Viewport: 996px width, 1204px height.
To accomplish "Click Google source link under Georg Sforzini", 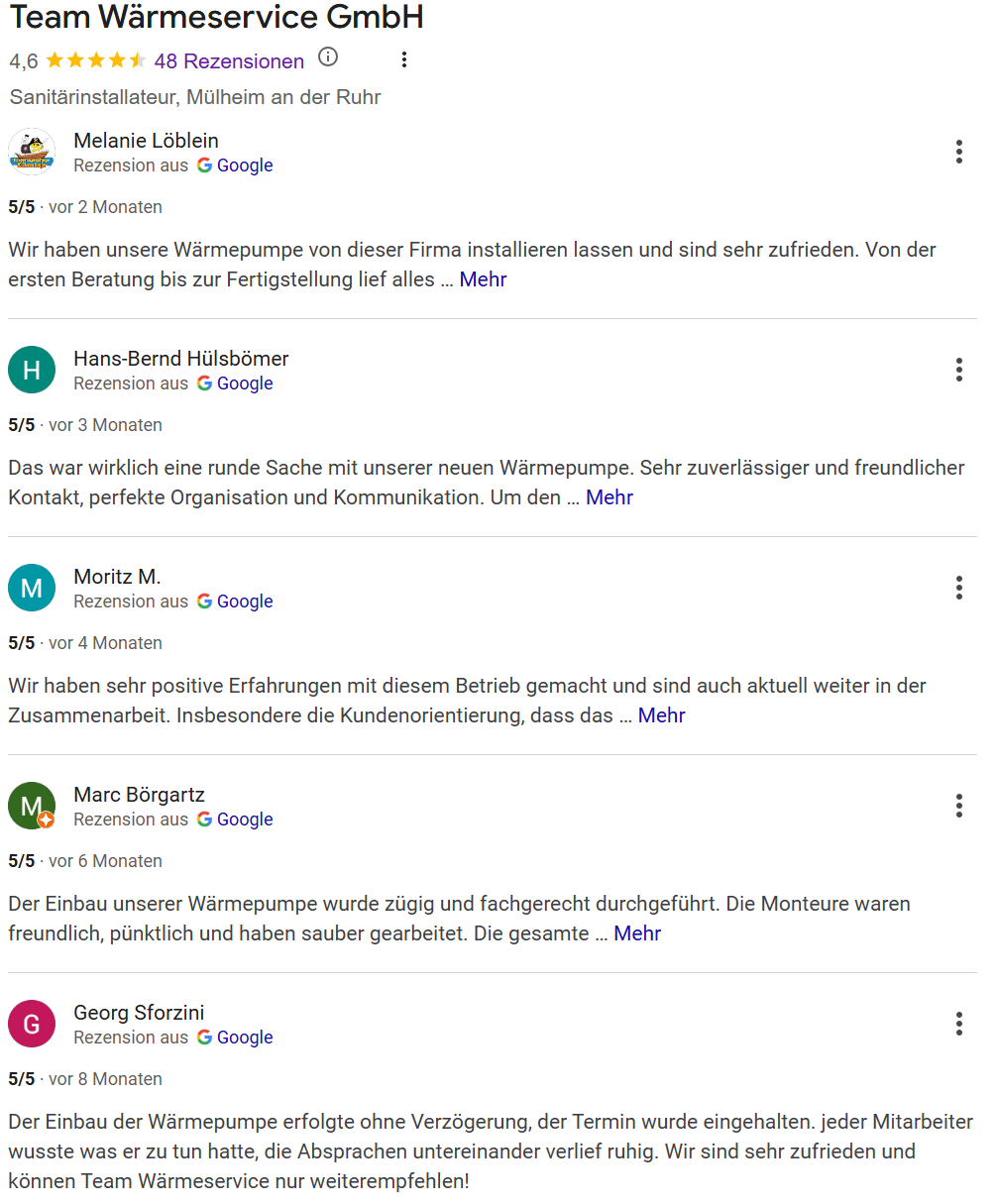I will pyautogui.click(x=235, y=1038).
